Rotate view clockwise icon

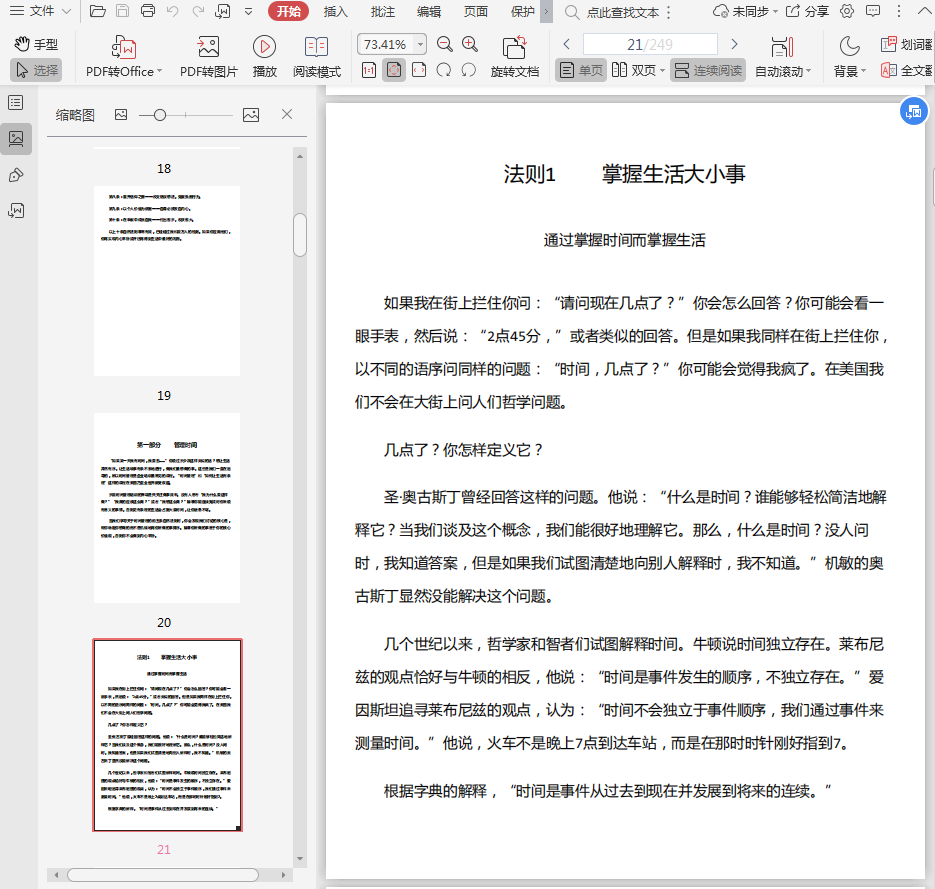pos(444,70)
